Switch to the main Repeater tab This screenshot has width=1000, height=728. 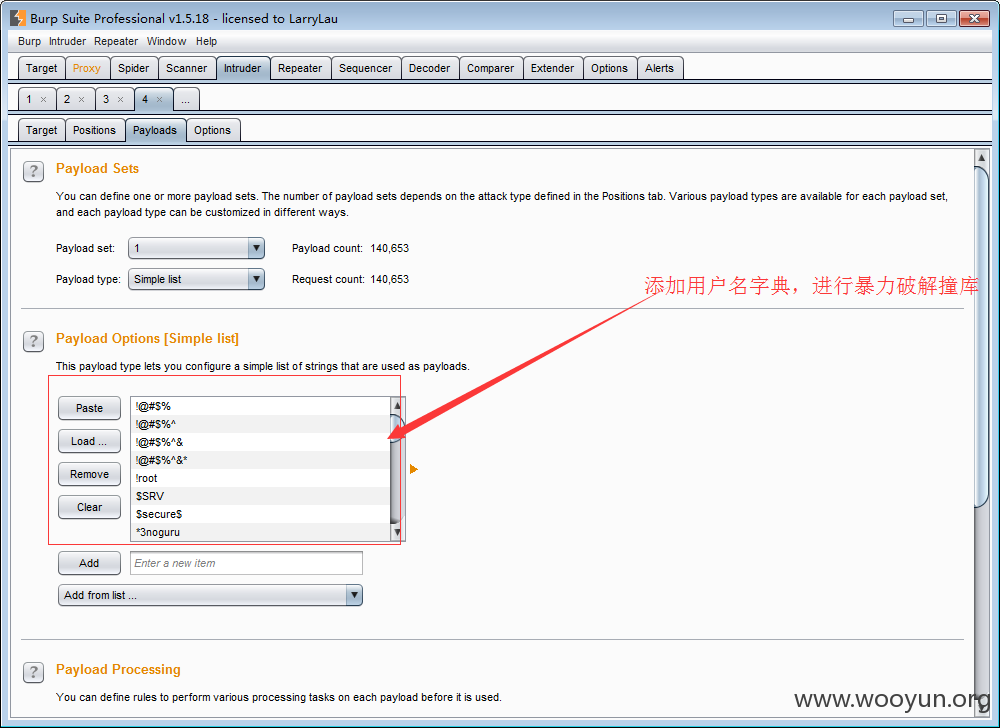[300, 68]
